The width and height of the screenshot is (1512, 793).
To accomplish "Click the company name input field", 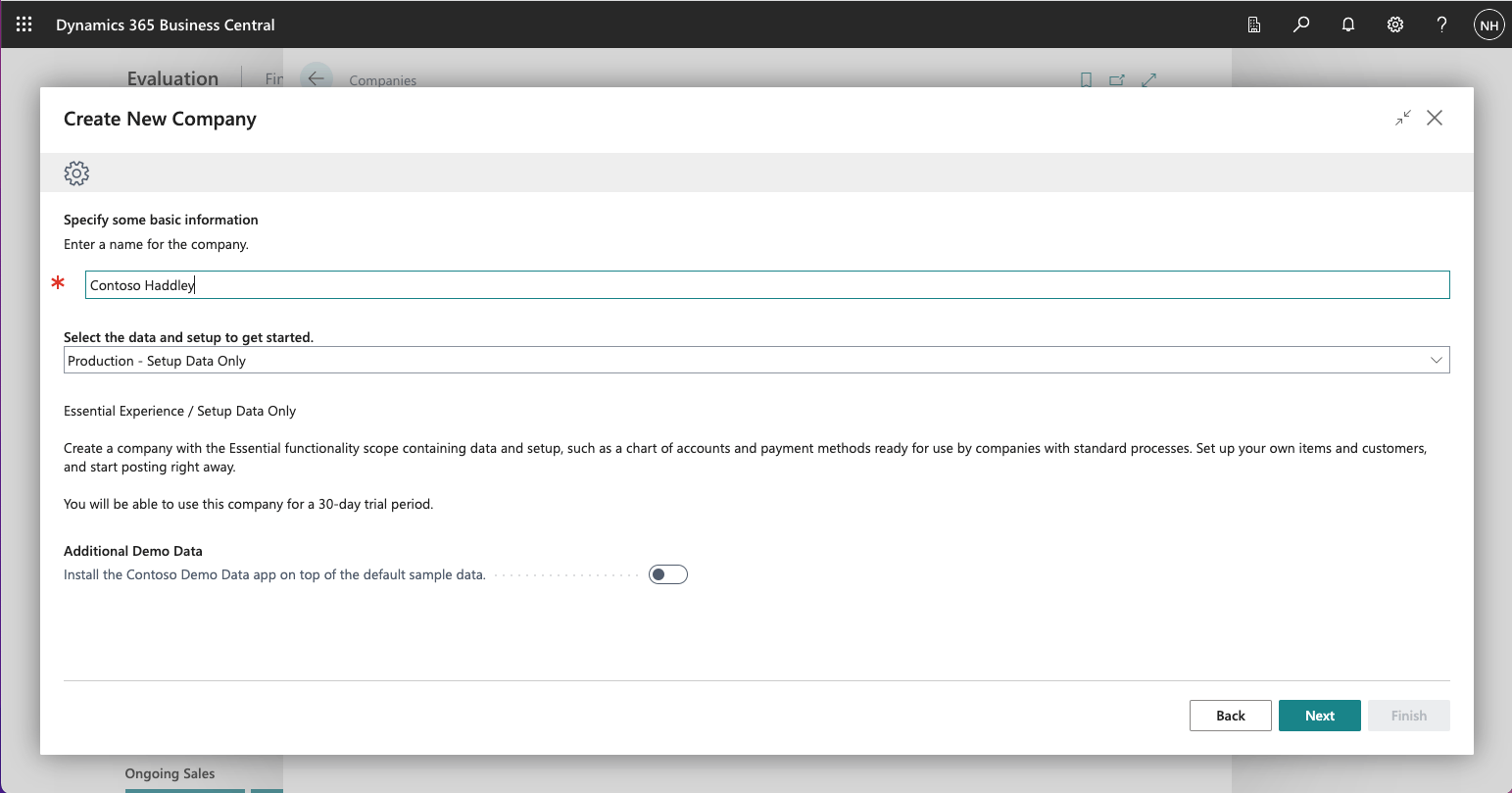I will click(x=766, y=285).
